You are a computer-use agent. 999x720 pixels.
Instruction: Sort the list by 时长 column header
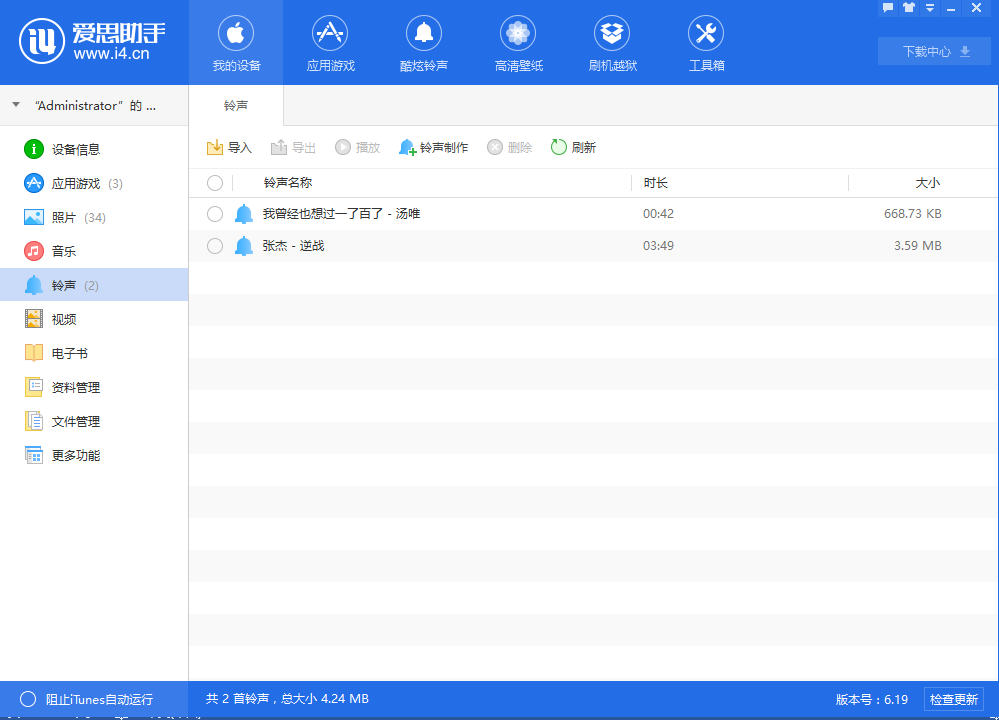pos(656,183)
